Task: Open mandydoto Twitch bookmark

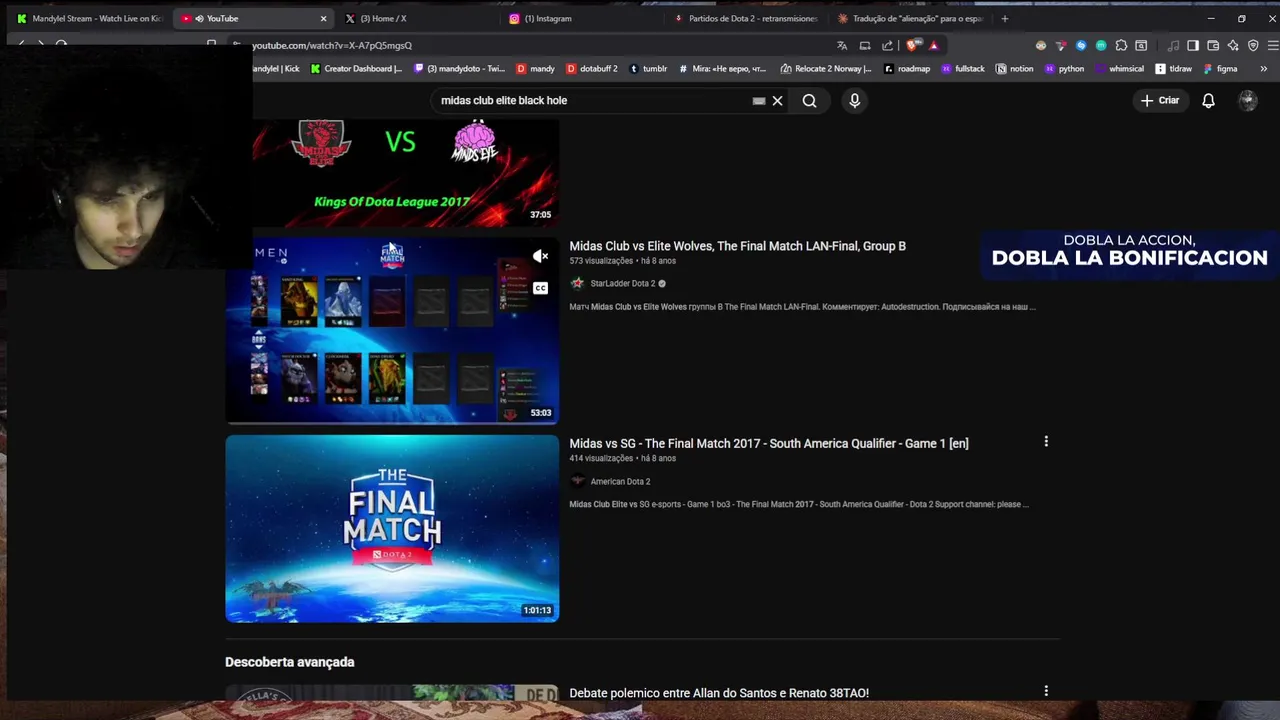Action: point(459,69)
